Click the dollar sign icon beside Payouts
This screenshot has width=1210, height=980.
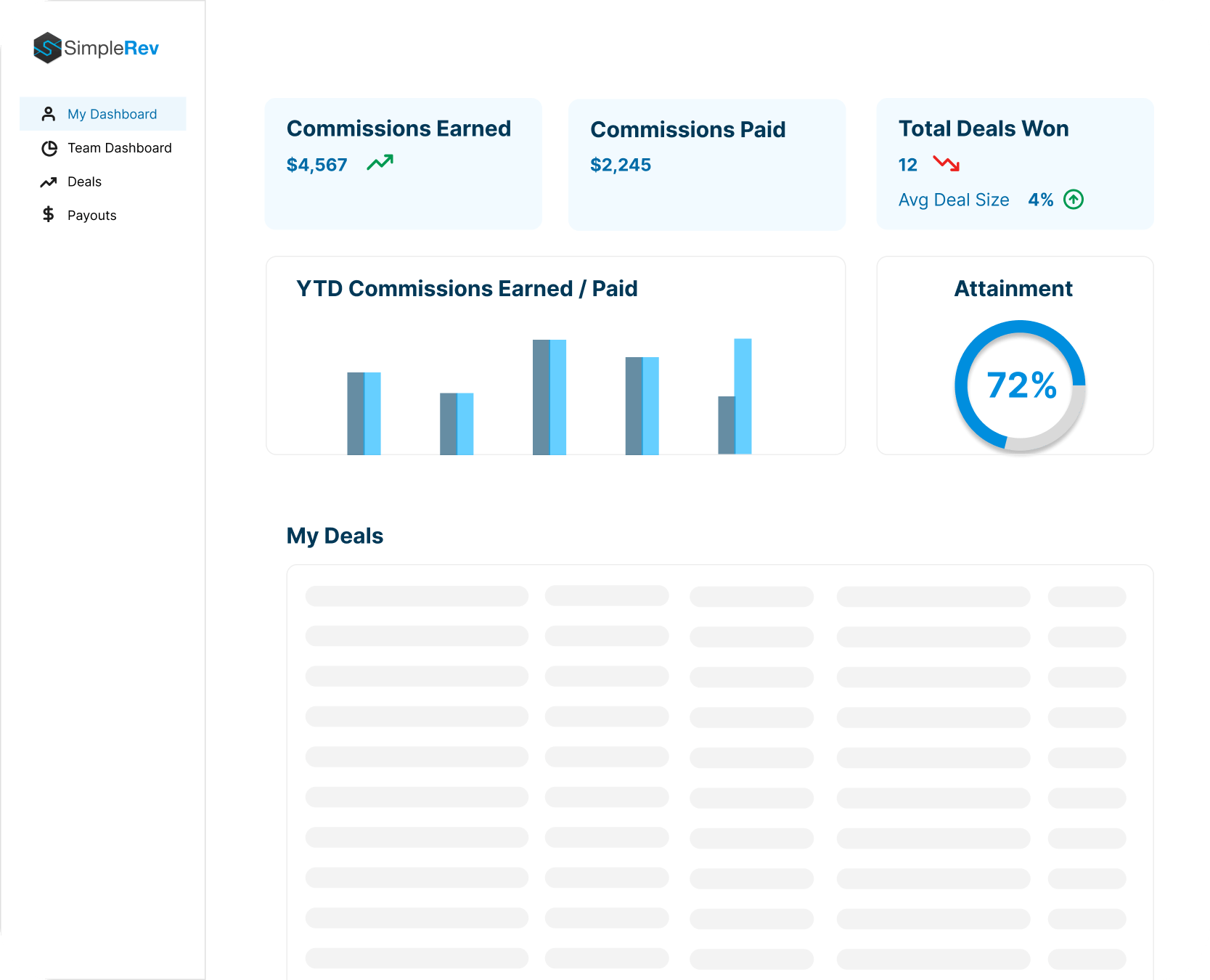(x=49, y=214)
